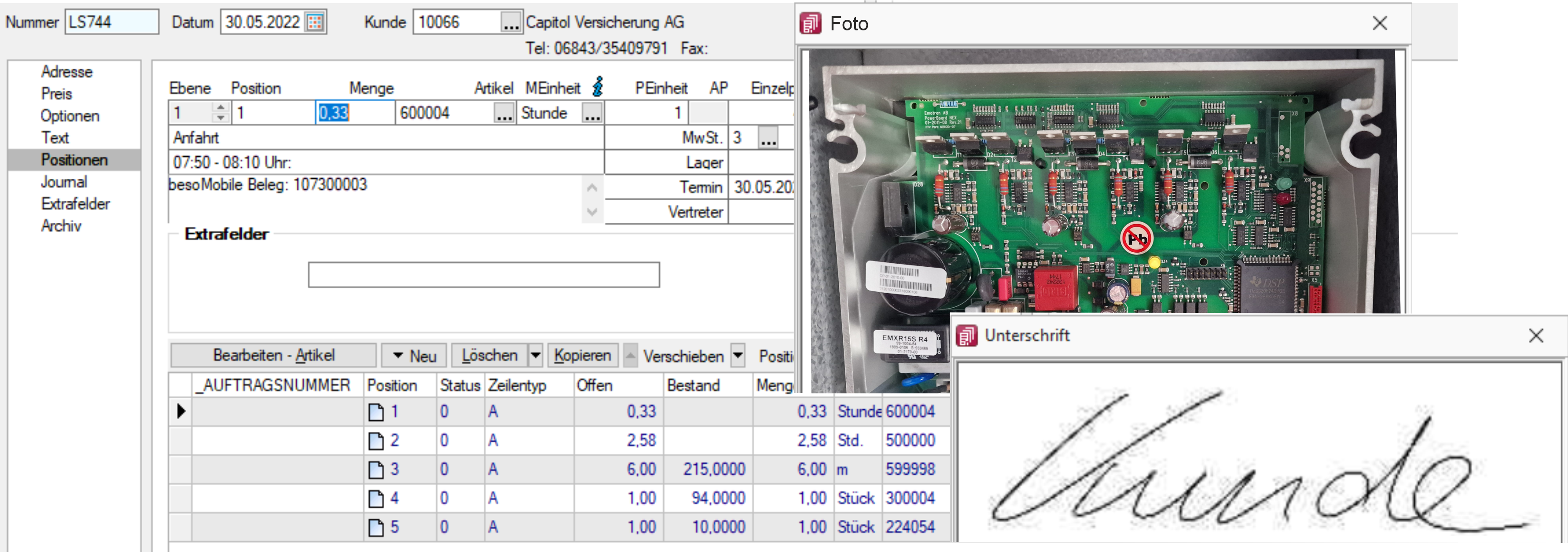The image size is (1568, 552).
Task: Click the blue info icon next to MEinheit
Action: (598, 87)
